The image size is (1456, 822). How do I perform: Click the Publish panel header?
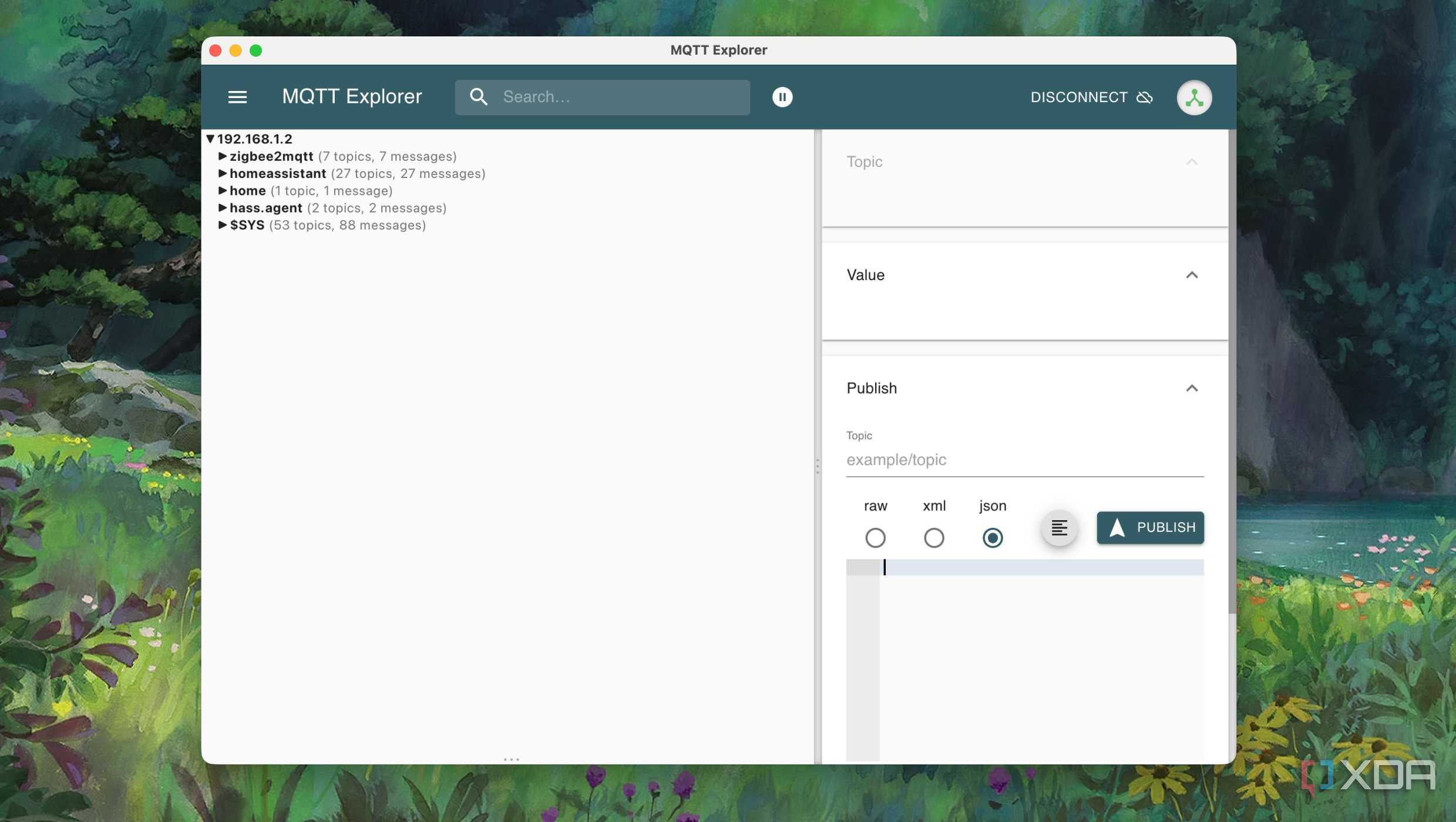1024,388
